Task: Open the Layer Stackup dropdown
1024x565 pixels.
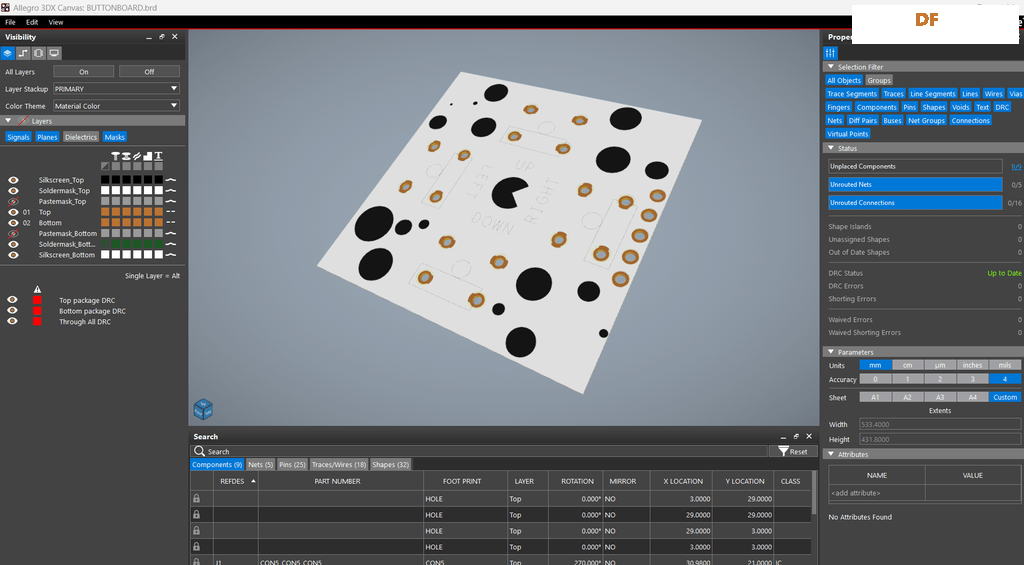Action: coord(116,89)
